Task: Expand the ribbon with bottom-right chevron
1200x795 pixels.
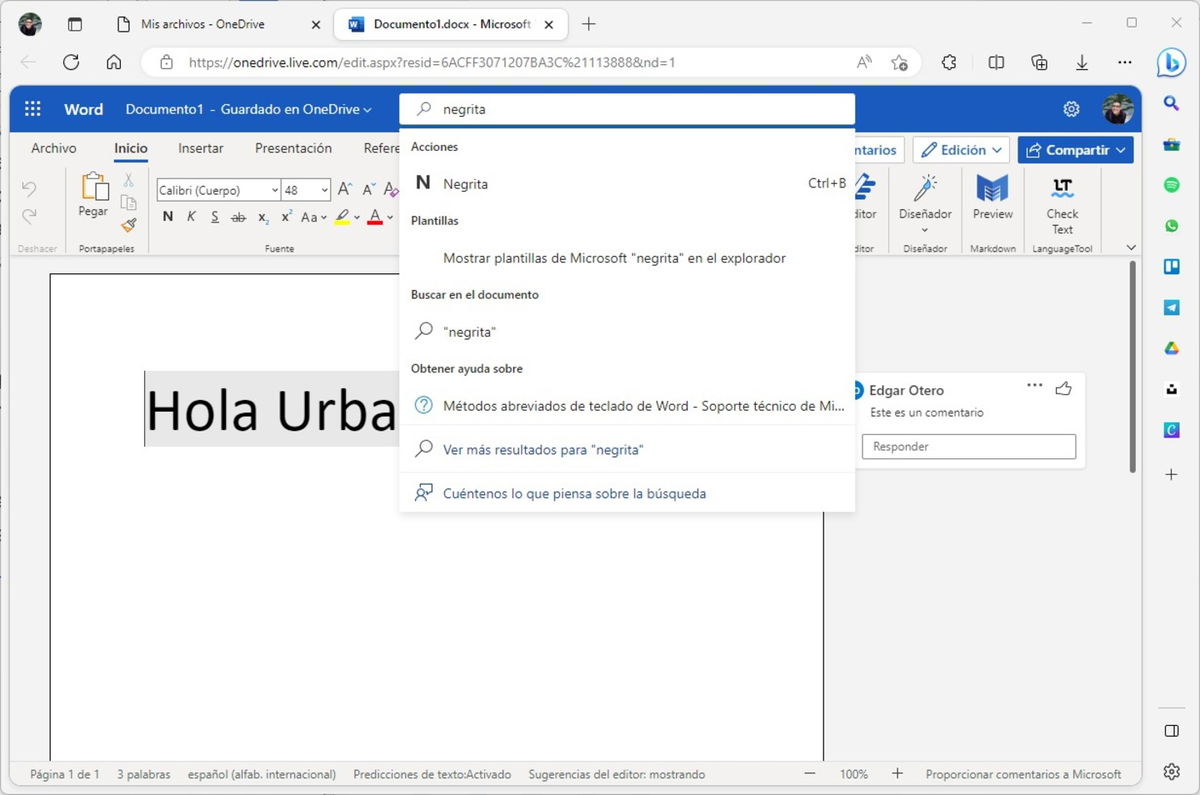Action: (1131, 247)
